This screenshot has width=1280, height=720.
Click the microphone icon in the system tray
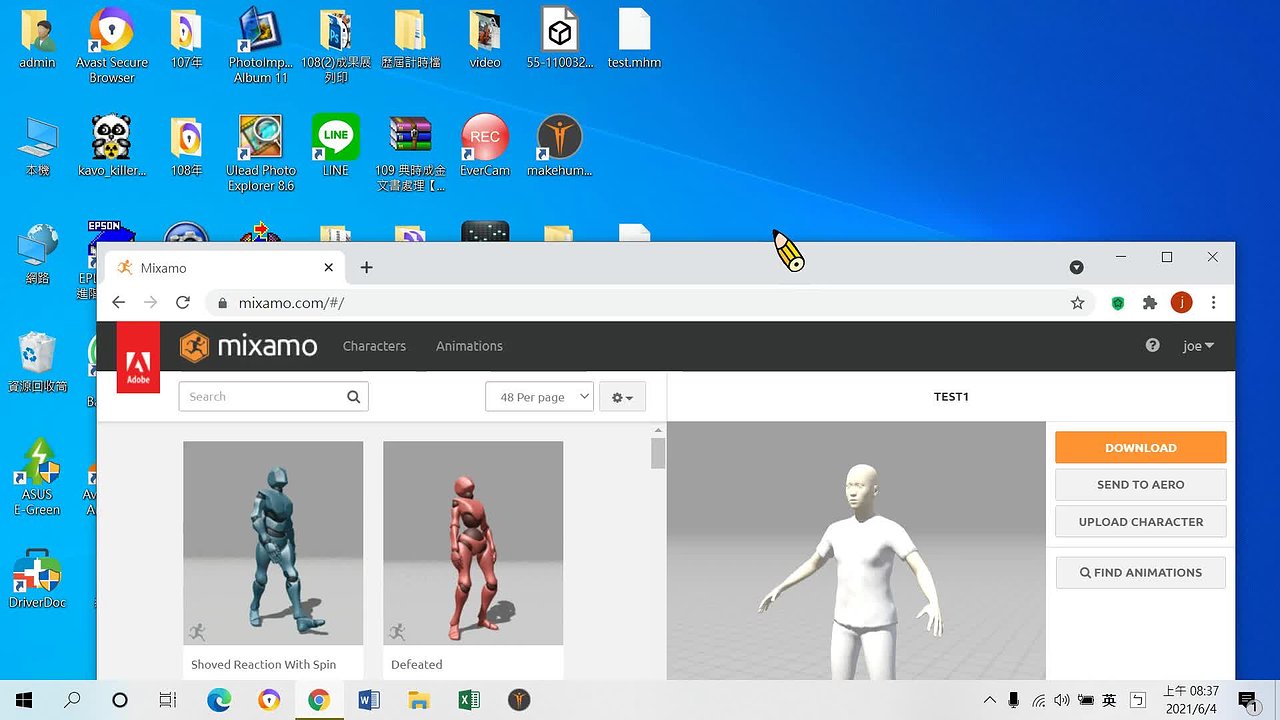(x=1014, y=700)
